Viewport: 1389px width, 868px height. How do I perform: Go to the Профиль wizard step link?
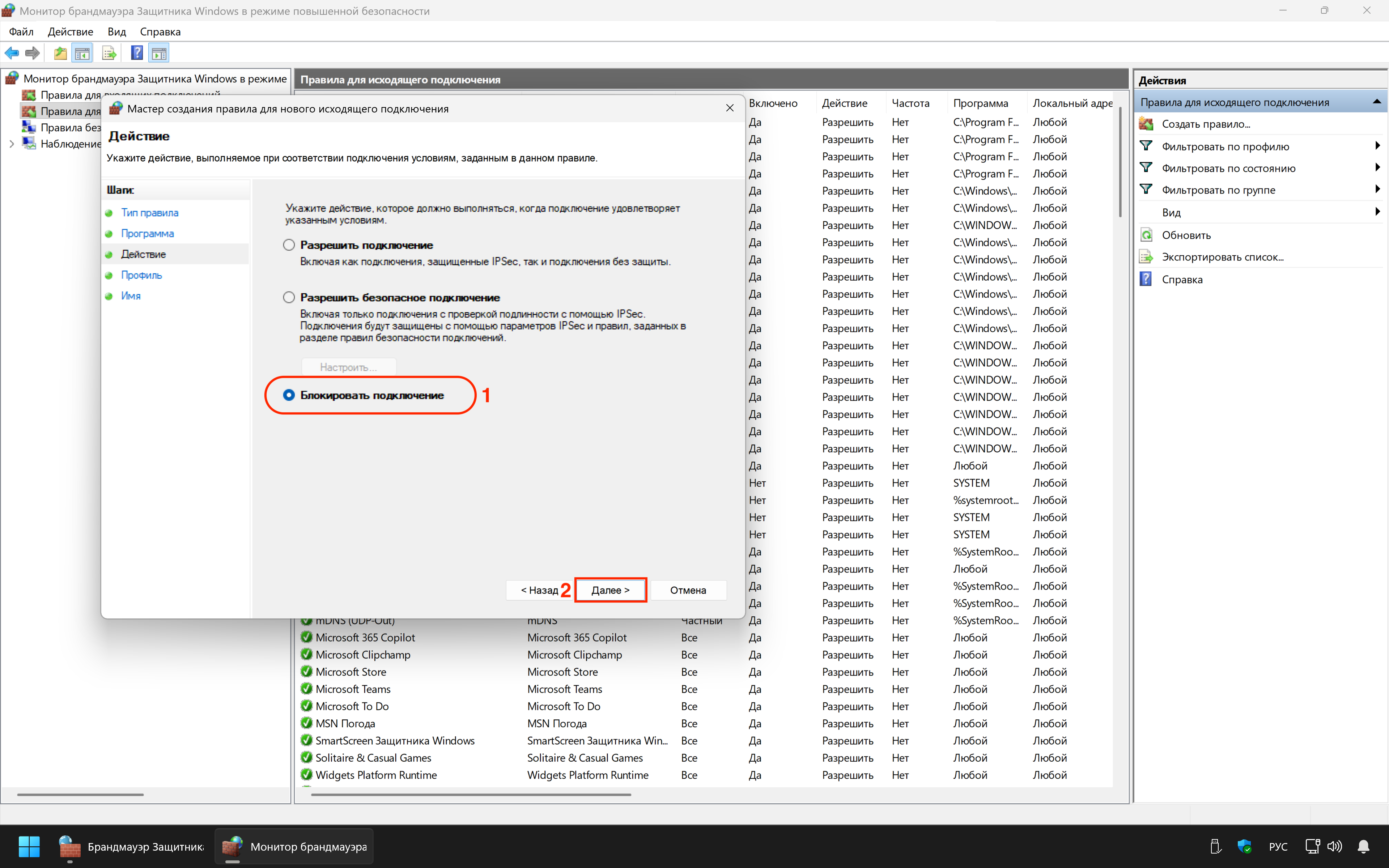[x=141, y=275]
